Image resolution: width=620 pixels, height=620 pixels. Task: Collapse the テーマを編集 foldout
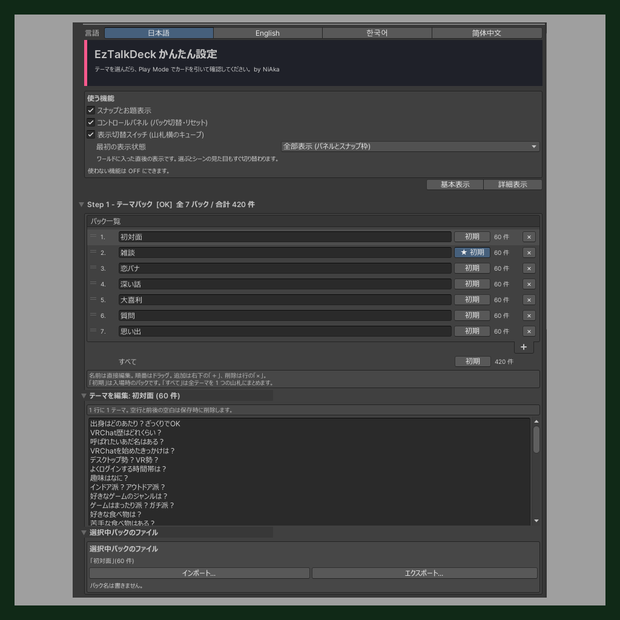click(84, 395)
